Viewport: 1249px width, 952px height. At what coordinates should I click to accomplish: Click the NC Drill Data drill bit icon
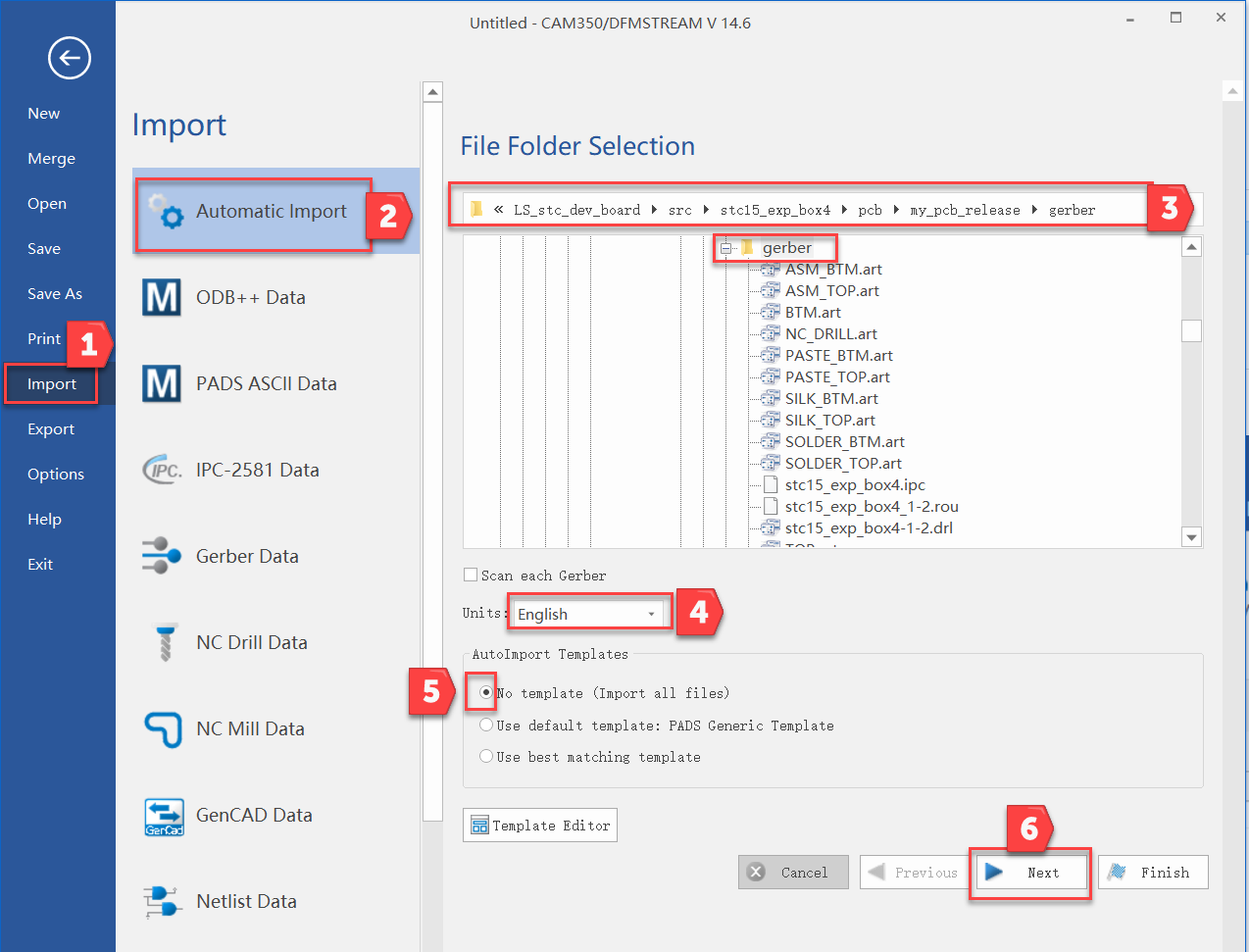click(x=165, y=642)
